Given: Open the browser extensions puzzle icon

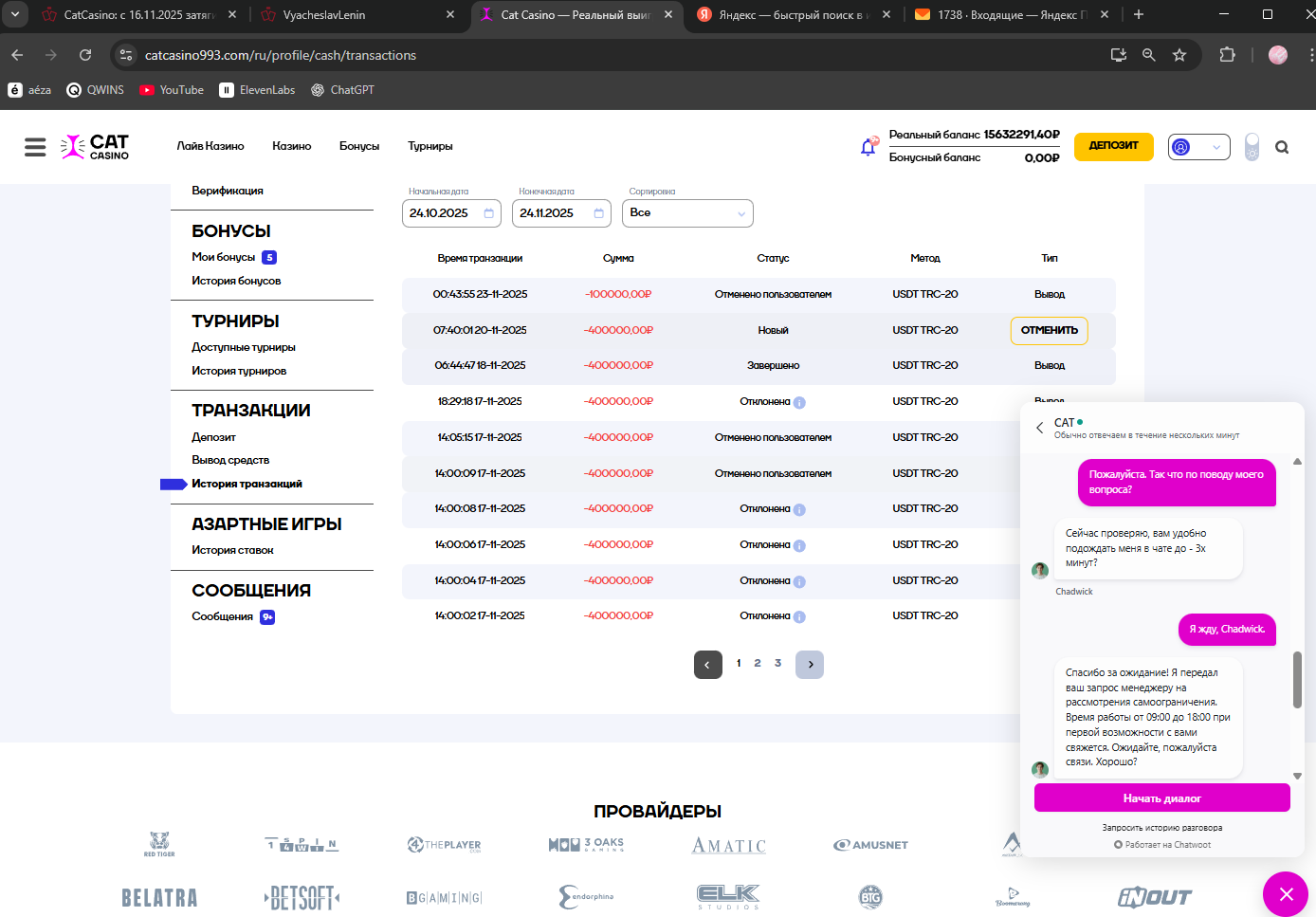Looking at the screenshot, I should [x=1227, y=55].
